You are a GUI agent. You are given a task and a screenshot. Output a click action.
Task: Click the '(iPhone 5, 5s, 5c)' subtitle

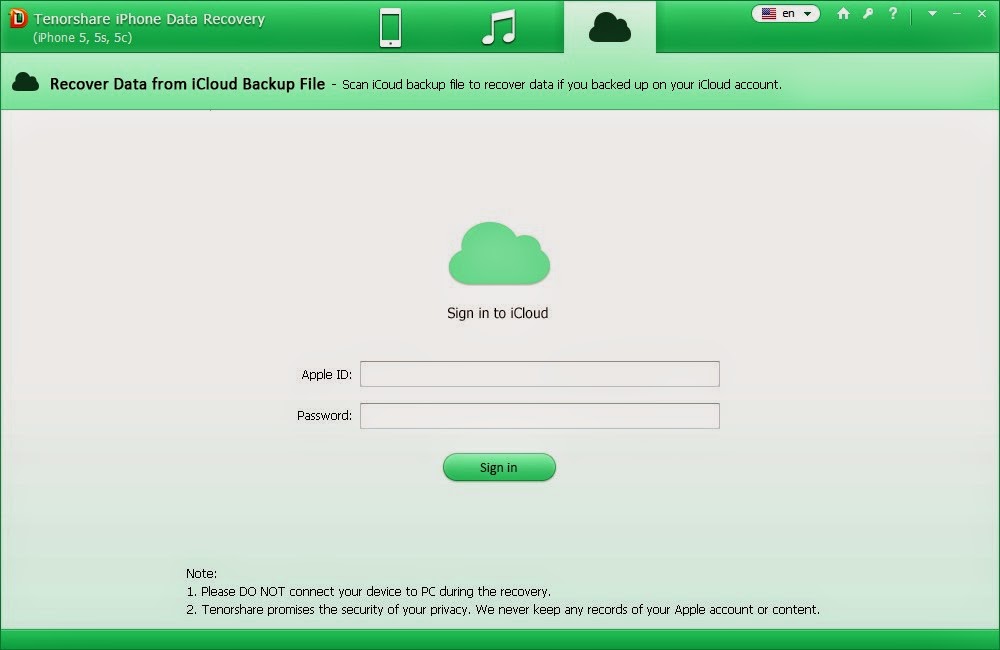click(x=83, y=38)
